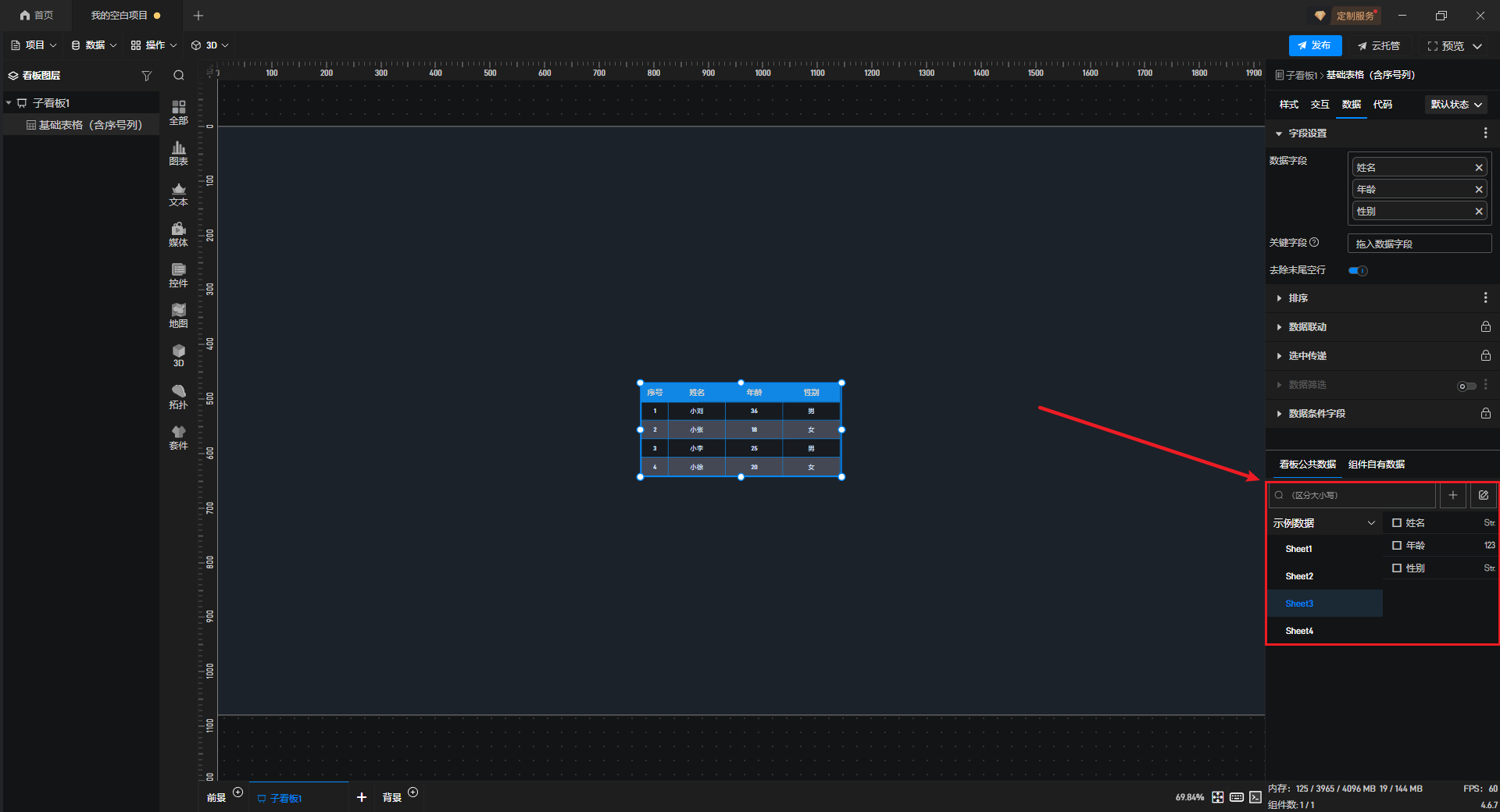This screenshot has width=1500, height=812.
Task: Click the 云托管 button
Action: (1379, 46)
